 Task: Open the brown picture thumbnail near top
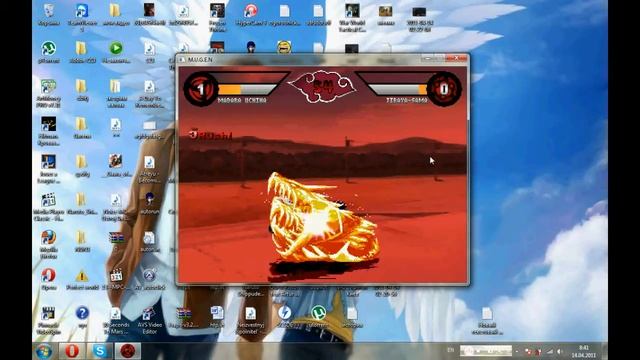tap(385, 11)
